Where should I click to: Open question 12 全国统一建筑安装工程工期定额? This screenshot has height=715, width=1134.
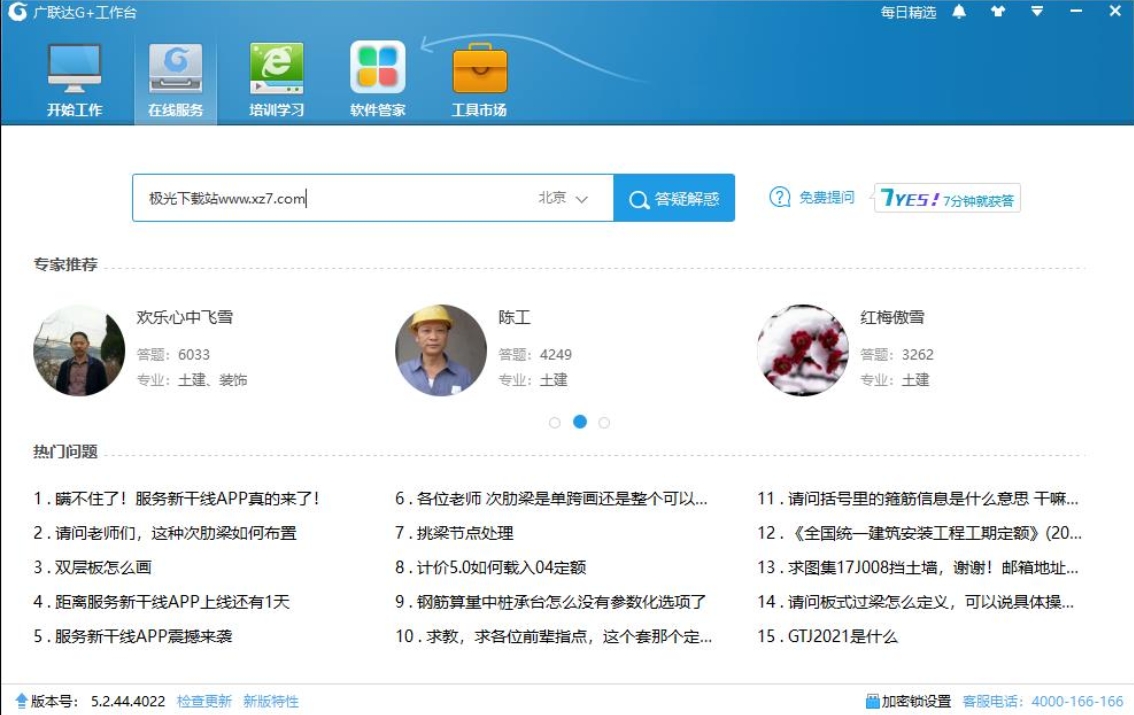(920, 533)
